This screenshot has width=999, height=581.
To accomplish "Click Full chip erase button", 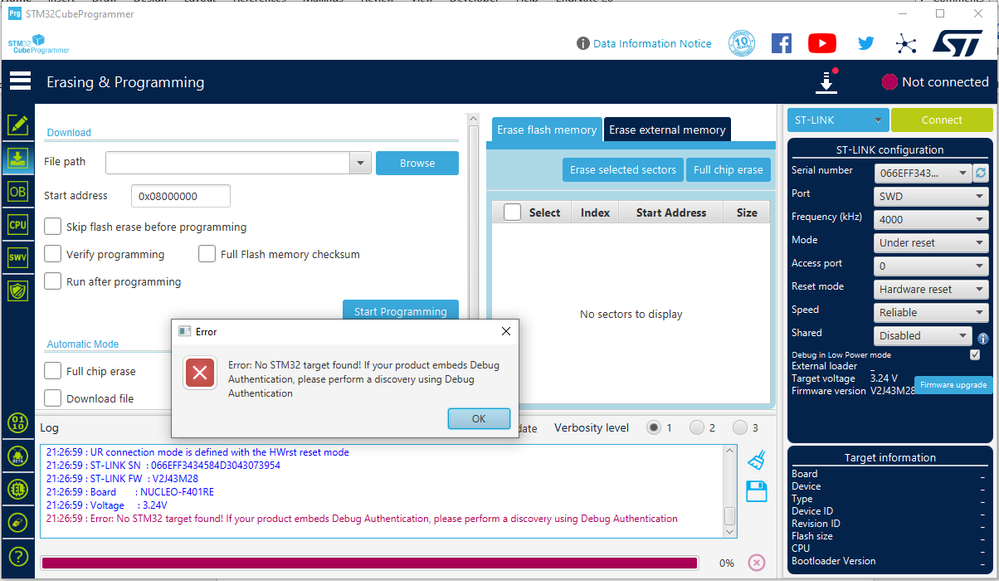I will 728,169.
